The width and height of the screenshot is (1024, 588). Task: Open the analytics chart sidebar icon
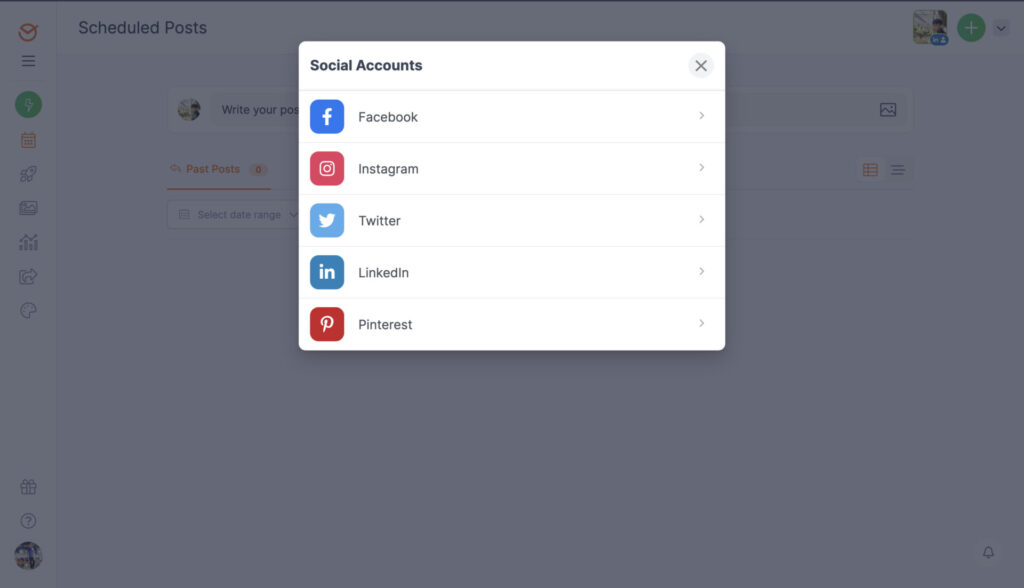point(28,242)
